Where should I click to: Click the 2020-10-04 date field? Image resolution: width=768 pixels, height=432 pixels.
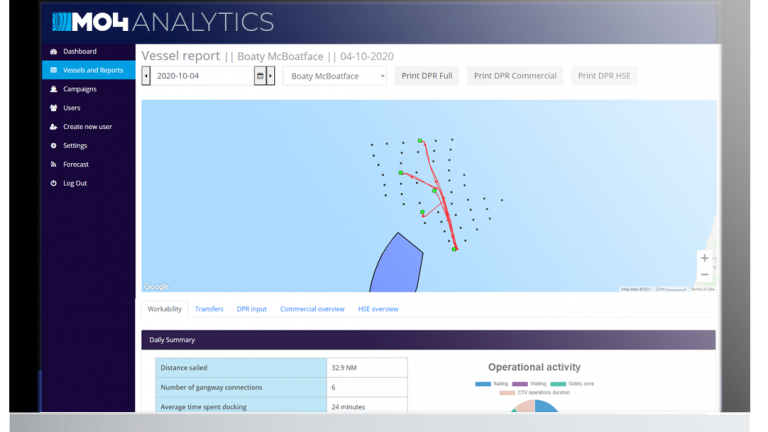click(202, 76)
